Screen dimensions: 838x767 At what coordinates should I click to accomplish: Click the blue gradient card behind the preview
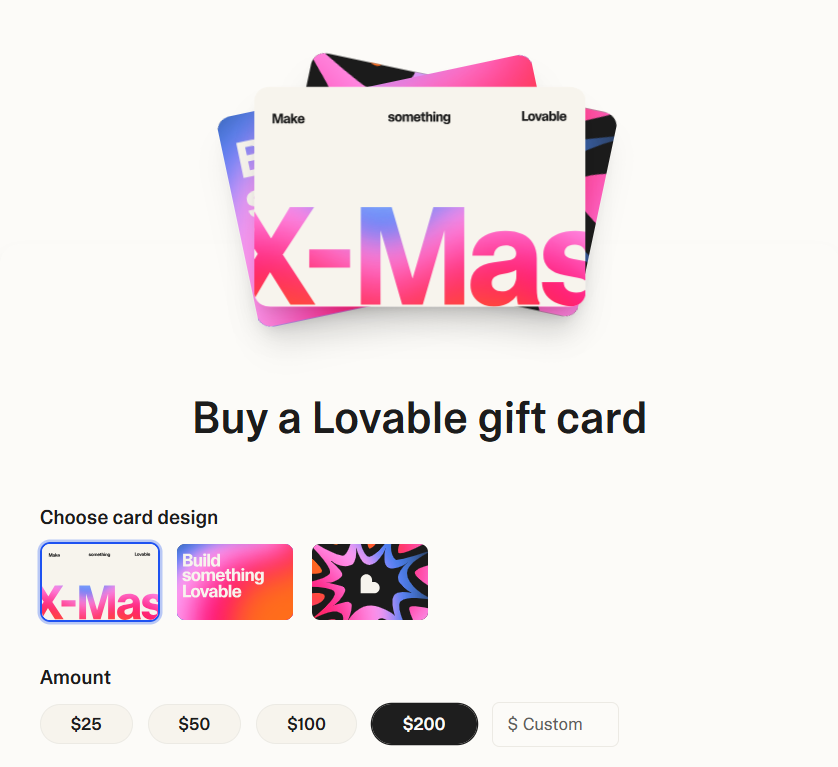coord(236,214)
